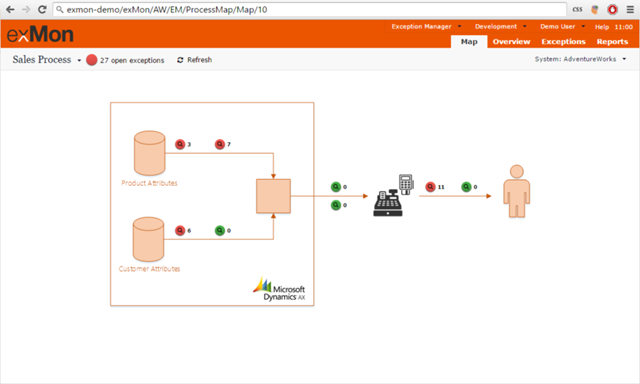Open the browser hamburger menu
This screenshot has height=384, width=640.
(x=630, y=9)
